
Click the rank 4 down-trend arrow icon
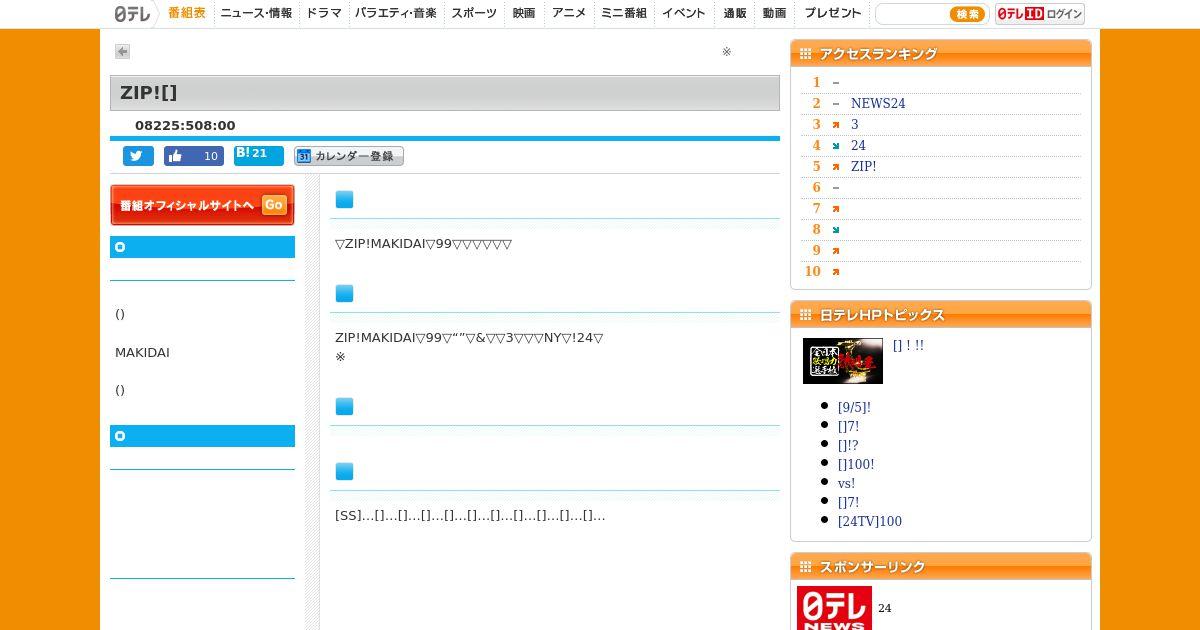click(836, 146)
